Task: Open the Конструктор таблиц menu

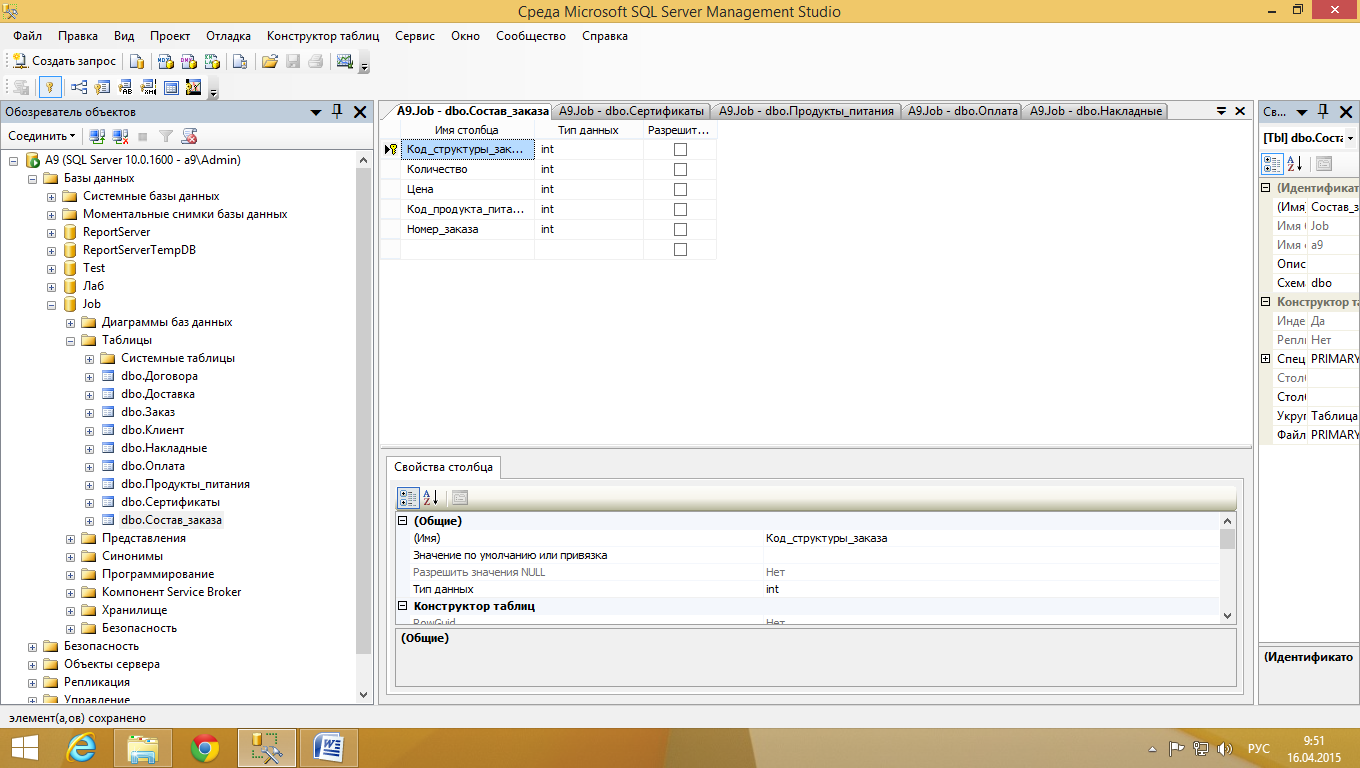Action: (323, 36)
